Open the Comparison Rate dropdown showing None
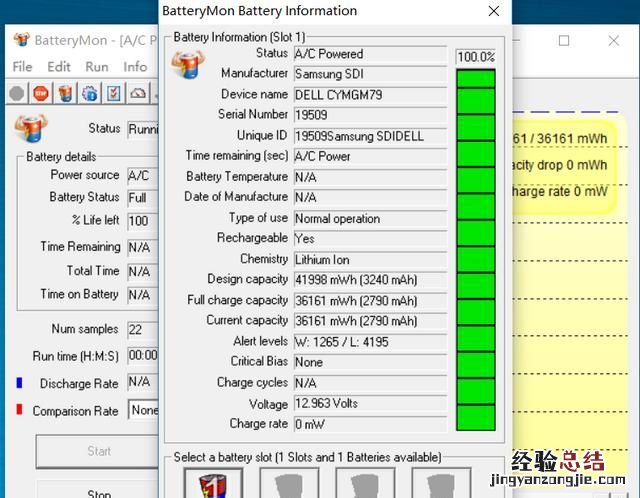The height and width of the screenshot is (498, 640). coord(143,410)
